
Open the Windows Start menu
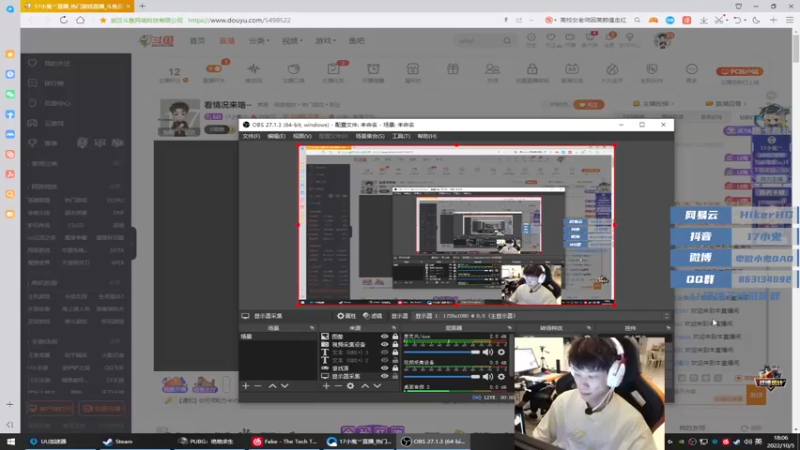[10, 441]
